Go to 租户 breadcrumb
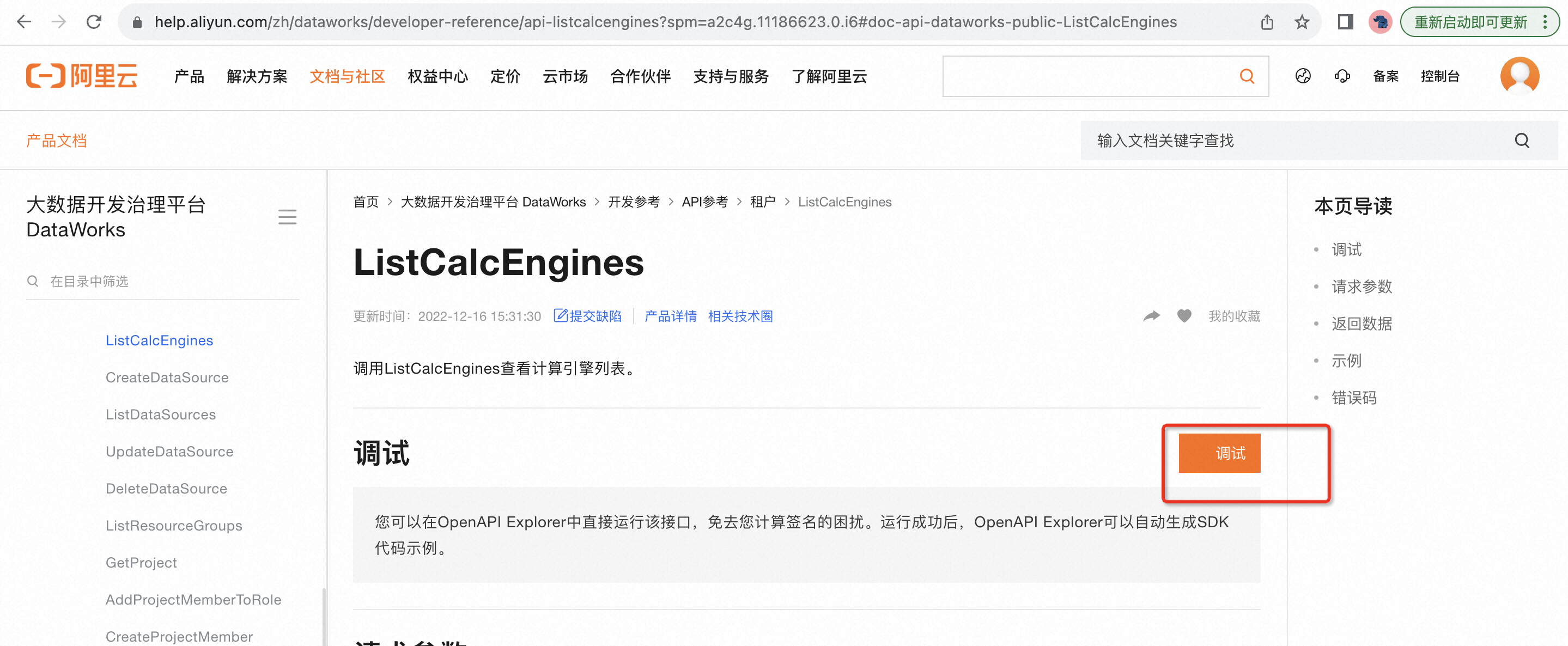 [x=763, y=202]
